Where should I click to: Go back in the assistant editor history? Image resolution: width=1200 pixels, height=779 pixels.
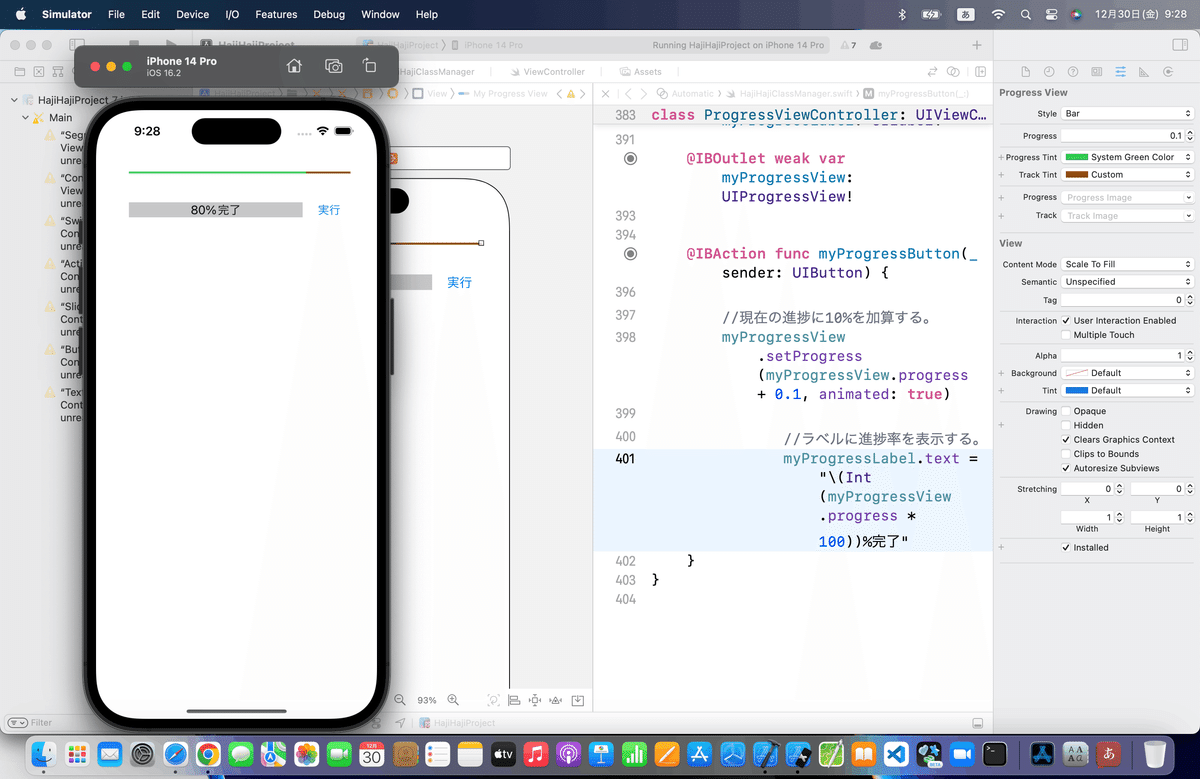click(x=628, y=93)
